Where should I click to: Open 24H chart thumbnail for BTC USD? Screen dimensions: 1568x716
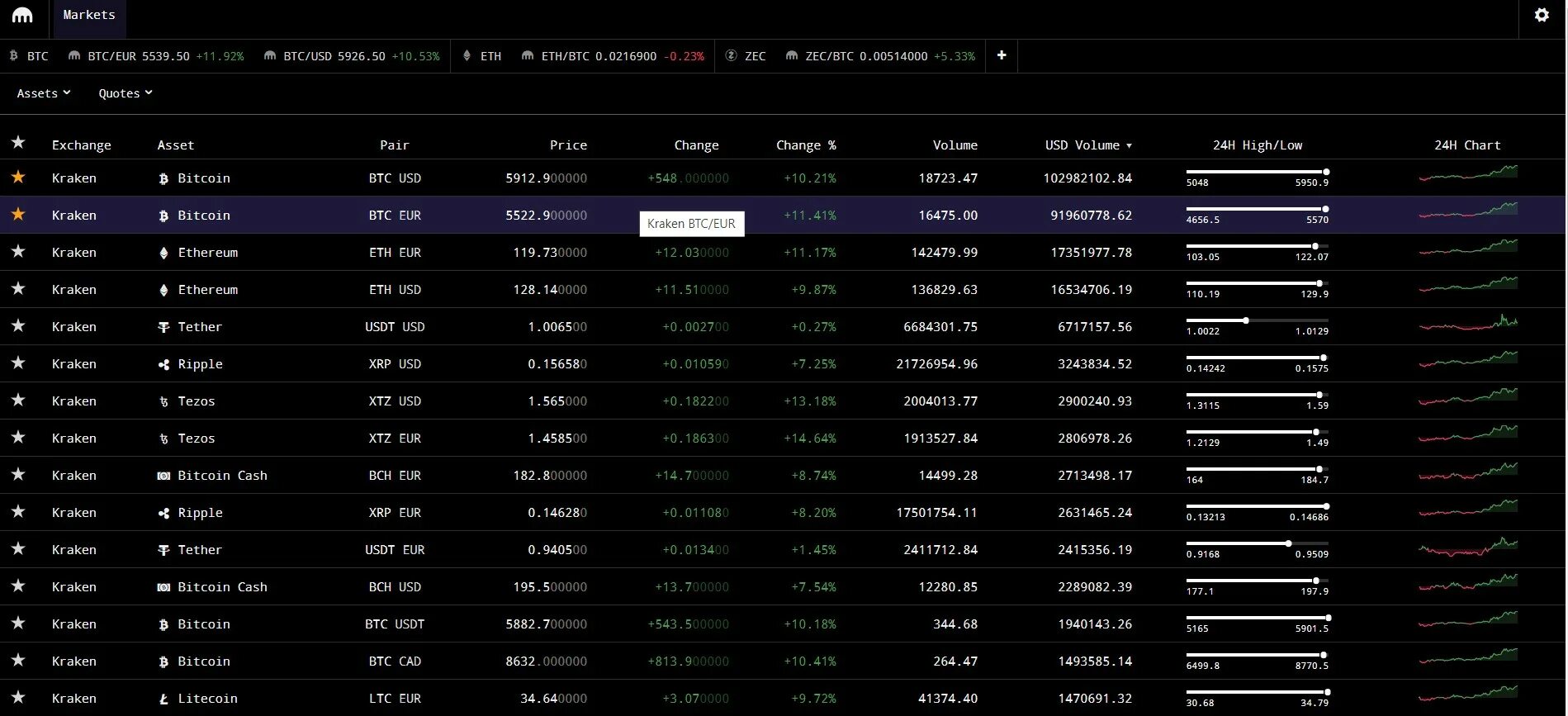click(1468, 173)
